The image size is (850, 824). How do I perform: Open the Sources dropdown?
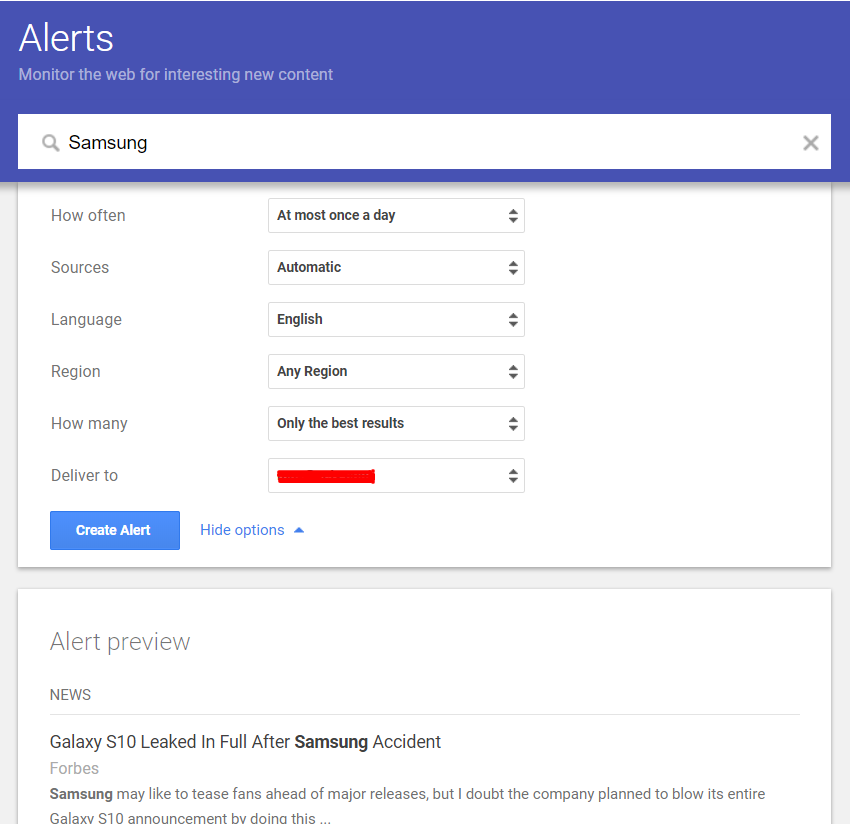tap(396, 268)
